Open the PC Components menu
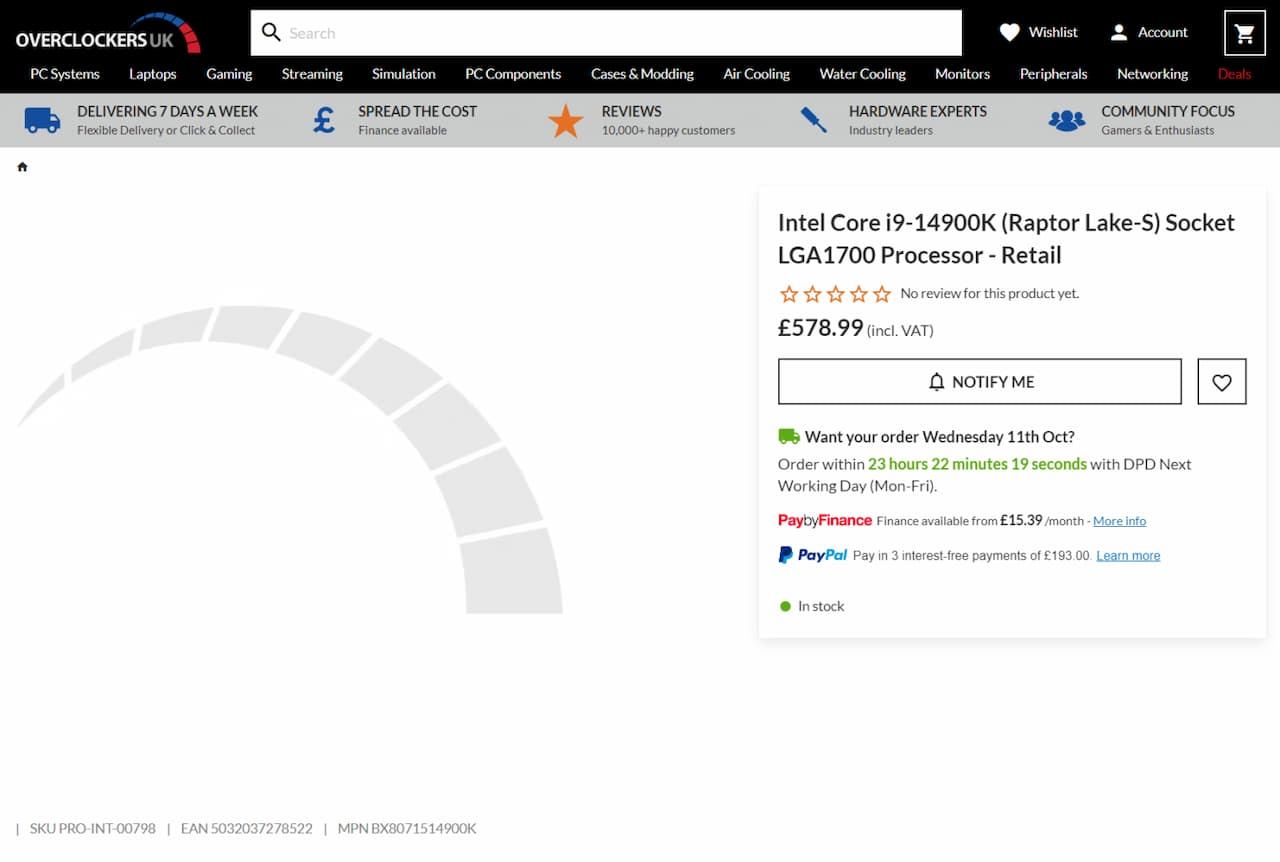This screenshot has width=1280, height=862. [x=513, y=74]
